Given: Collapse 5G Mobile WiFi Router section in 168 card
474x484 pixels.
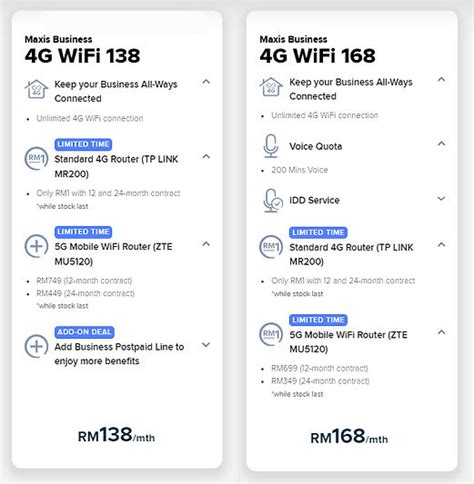Looking at the screenshot, I should (441, 332).
